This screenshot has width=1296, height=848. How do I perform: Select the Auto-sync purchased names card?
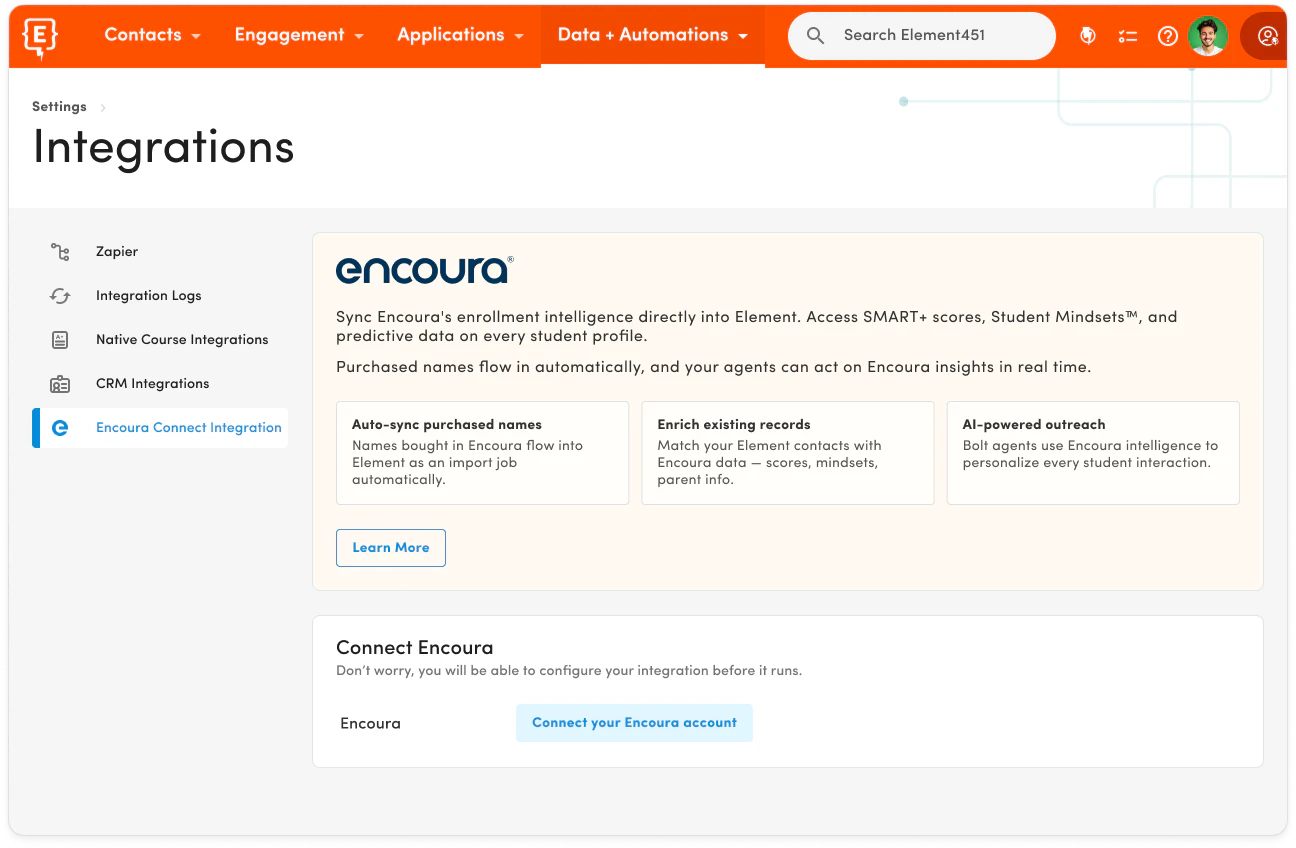[483, 453]
